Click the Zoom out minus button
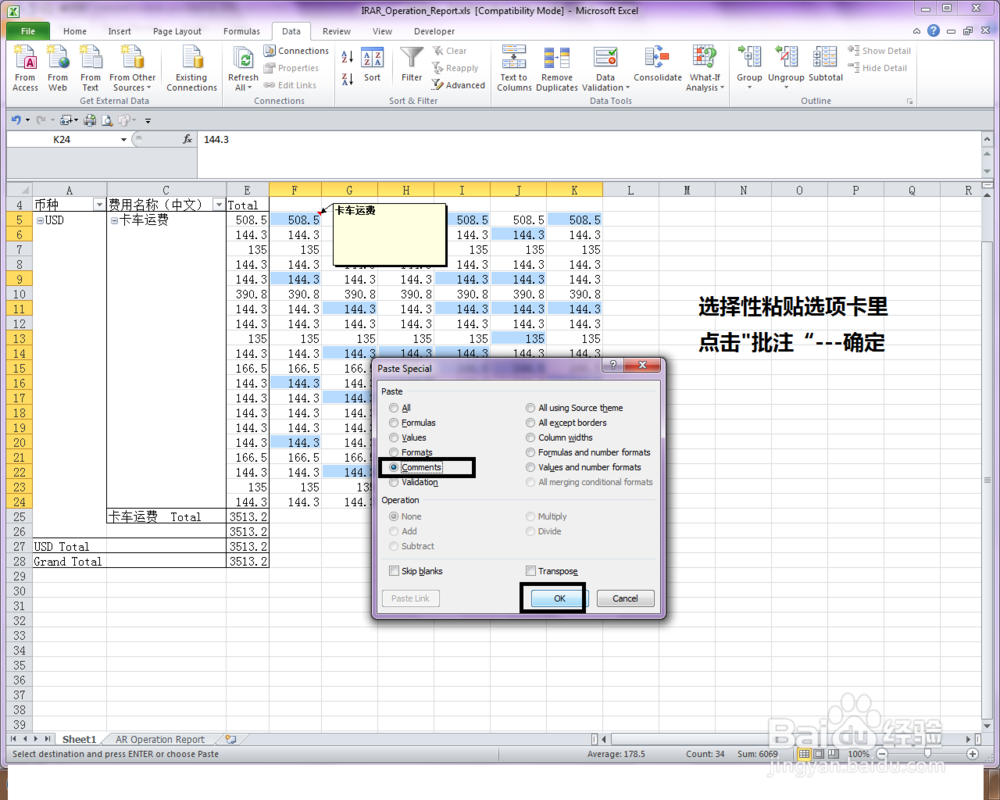The width and height of the screenshot is (1000, 800). pyautogui.click(x=883, y=754)
